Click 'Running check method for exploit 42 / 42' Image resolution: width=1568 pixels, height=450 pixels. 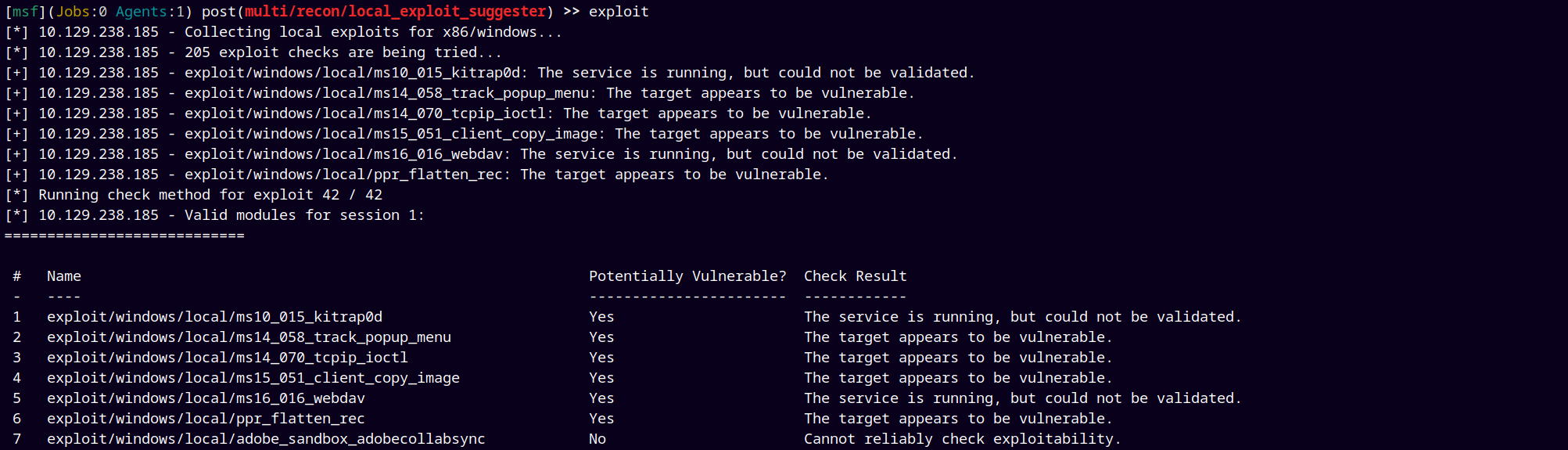click(x=210, y=195)
